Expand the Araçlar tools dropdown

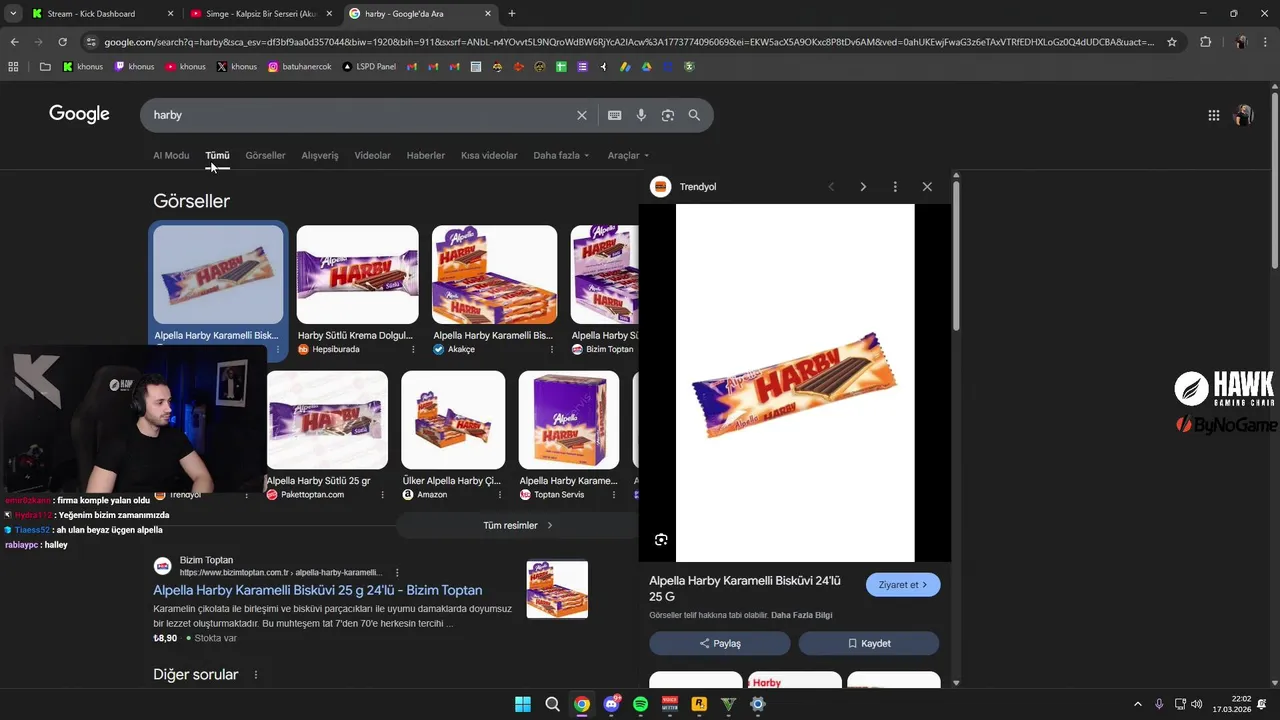629,155
